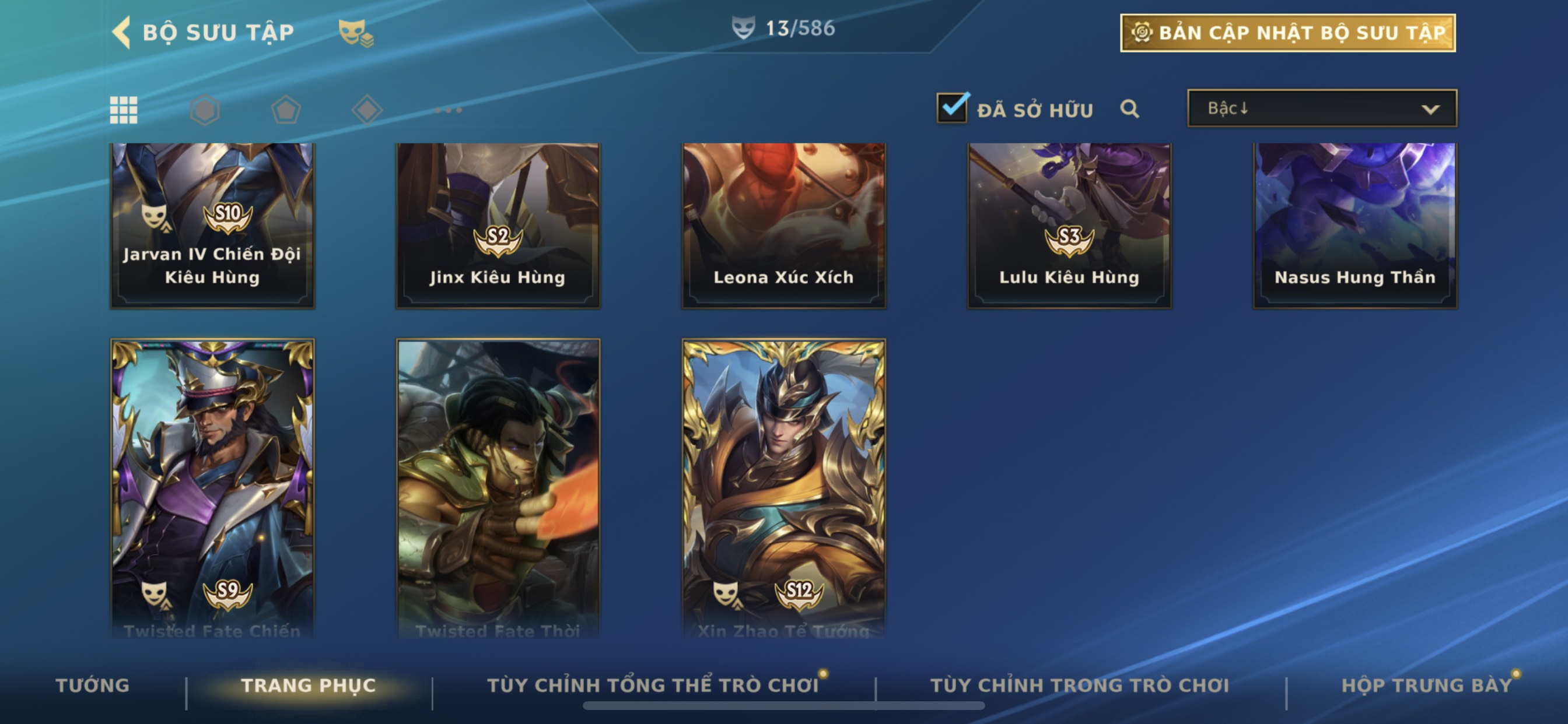
Task: Select the pentagon rarity filter icon
Action: (x=286, y=110)
